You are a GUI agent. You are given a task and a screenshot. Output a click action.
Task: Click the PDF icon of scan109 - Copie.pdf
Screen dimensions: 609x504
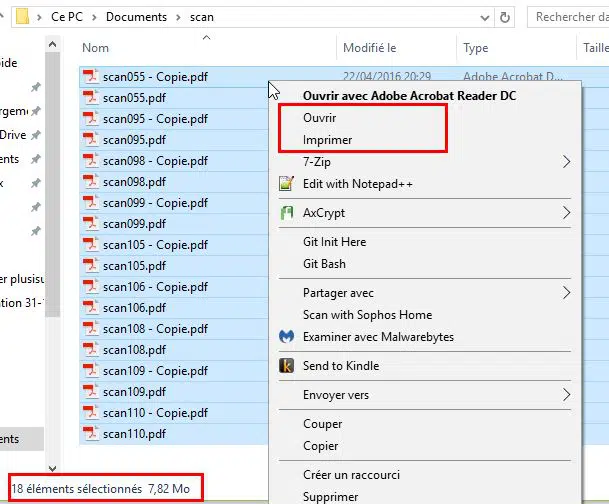coord(91,370)
